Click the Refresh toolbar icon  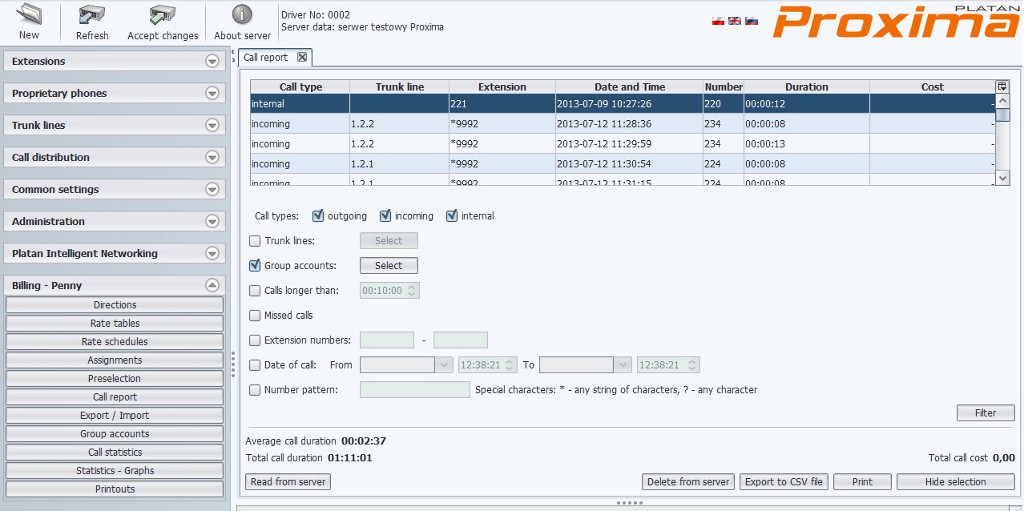pos(92,14)
